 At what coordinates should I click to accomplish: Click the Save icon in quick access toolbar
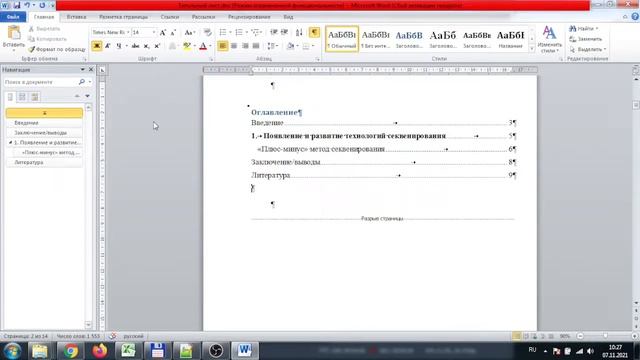click(17, 5)
